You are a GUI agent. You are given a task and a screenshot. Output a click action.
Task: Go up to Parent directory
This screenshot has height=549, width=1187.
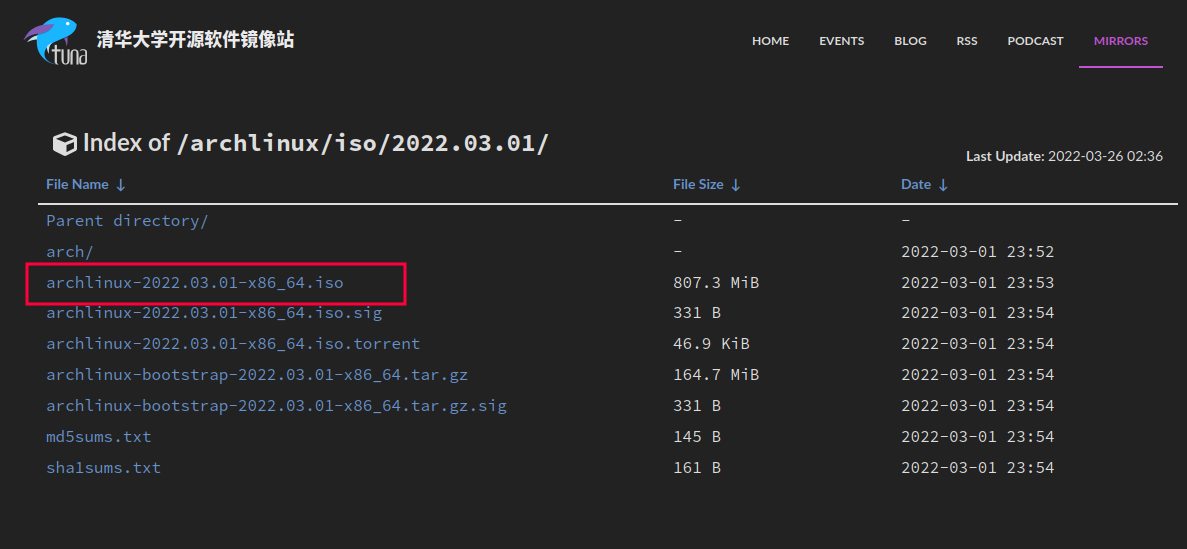coord(127,221)
